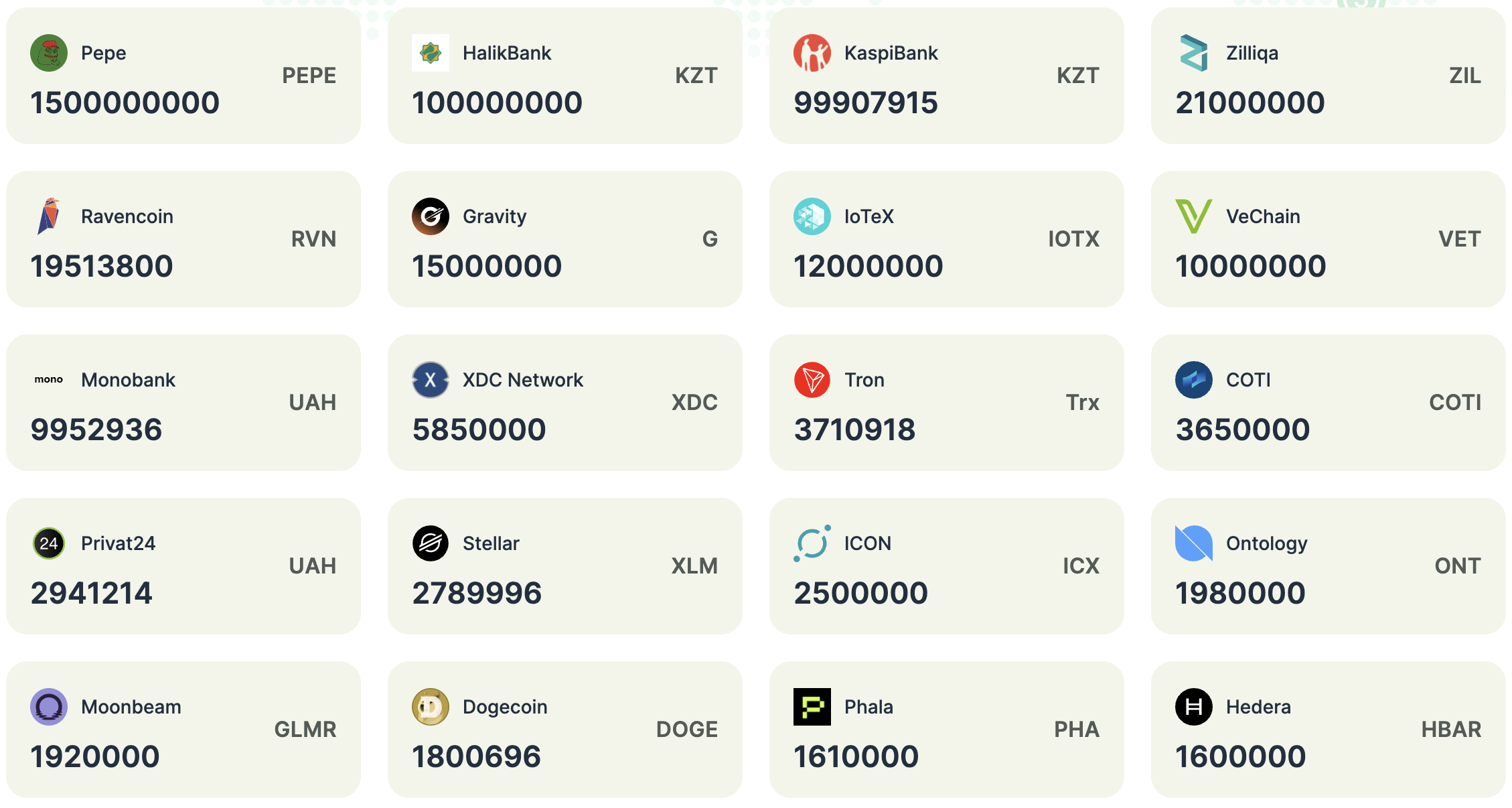Click the Moonbeam GLMR ticker label
This screenshot has width=1512, height=808.
point(305,730)
